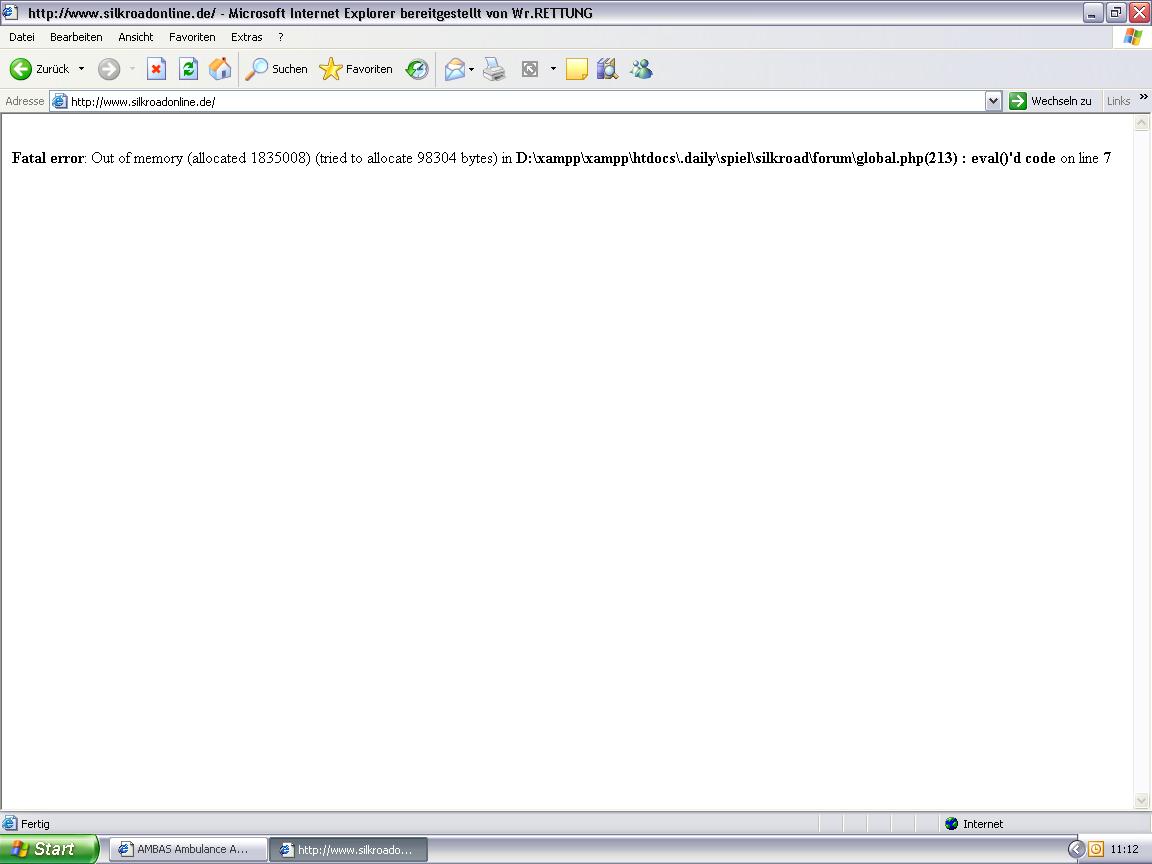
Task: Open the Extras menu
Action: (x=246, y=37)
